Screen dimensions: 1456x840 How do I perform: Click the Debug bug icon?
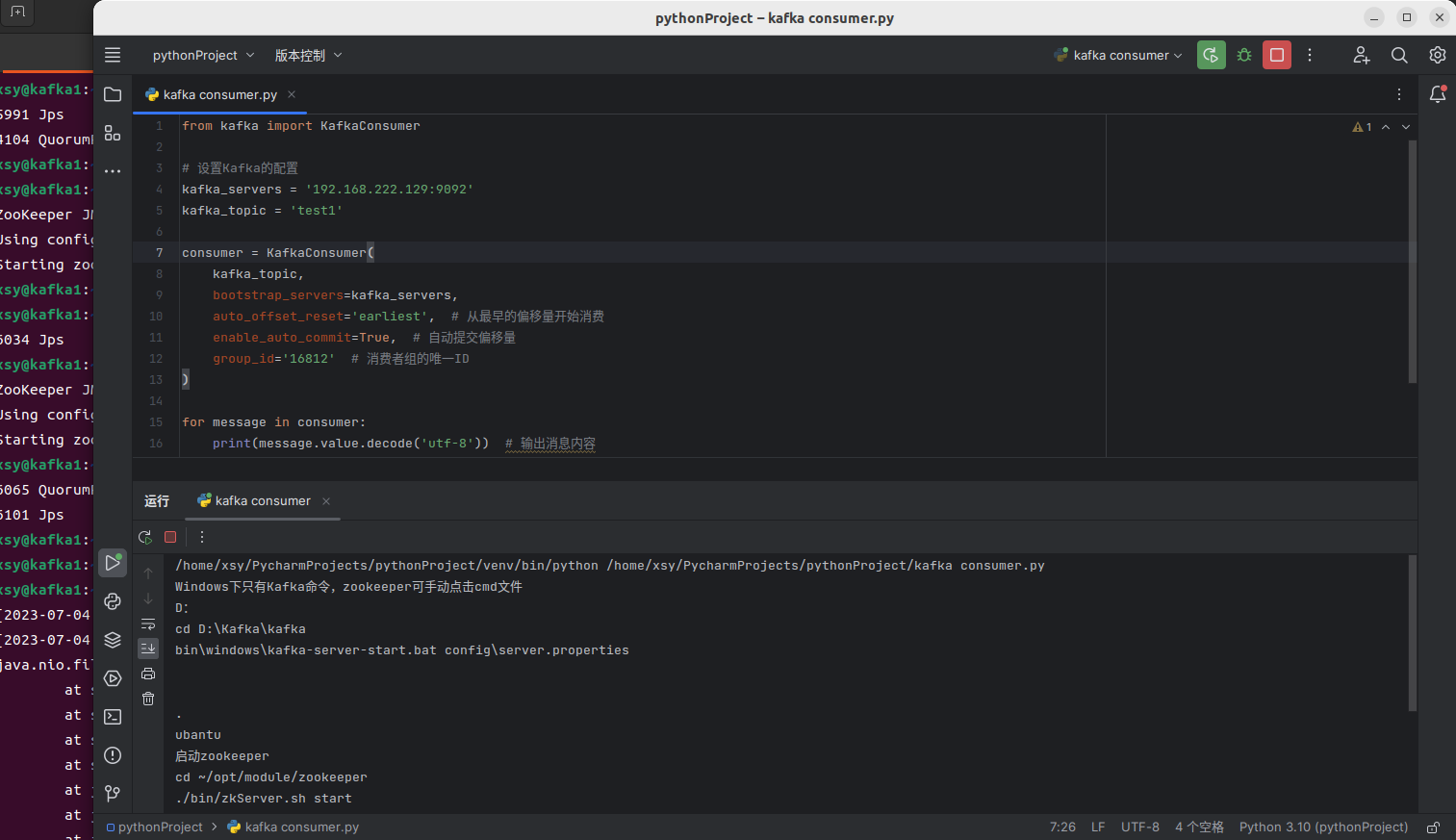tap(1244, 55)
